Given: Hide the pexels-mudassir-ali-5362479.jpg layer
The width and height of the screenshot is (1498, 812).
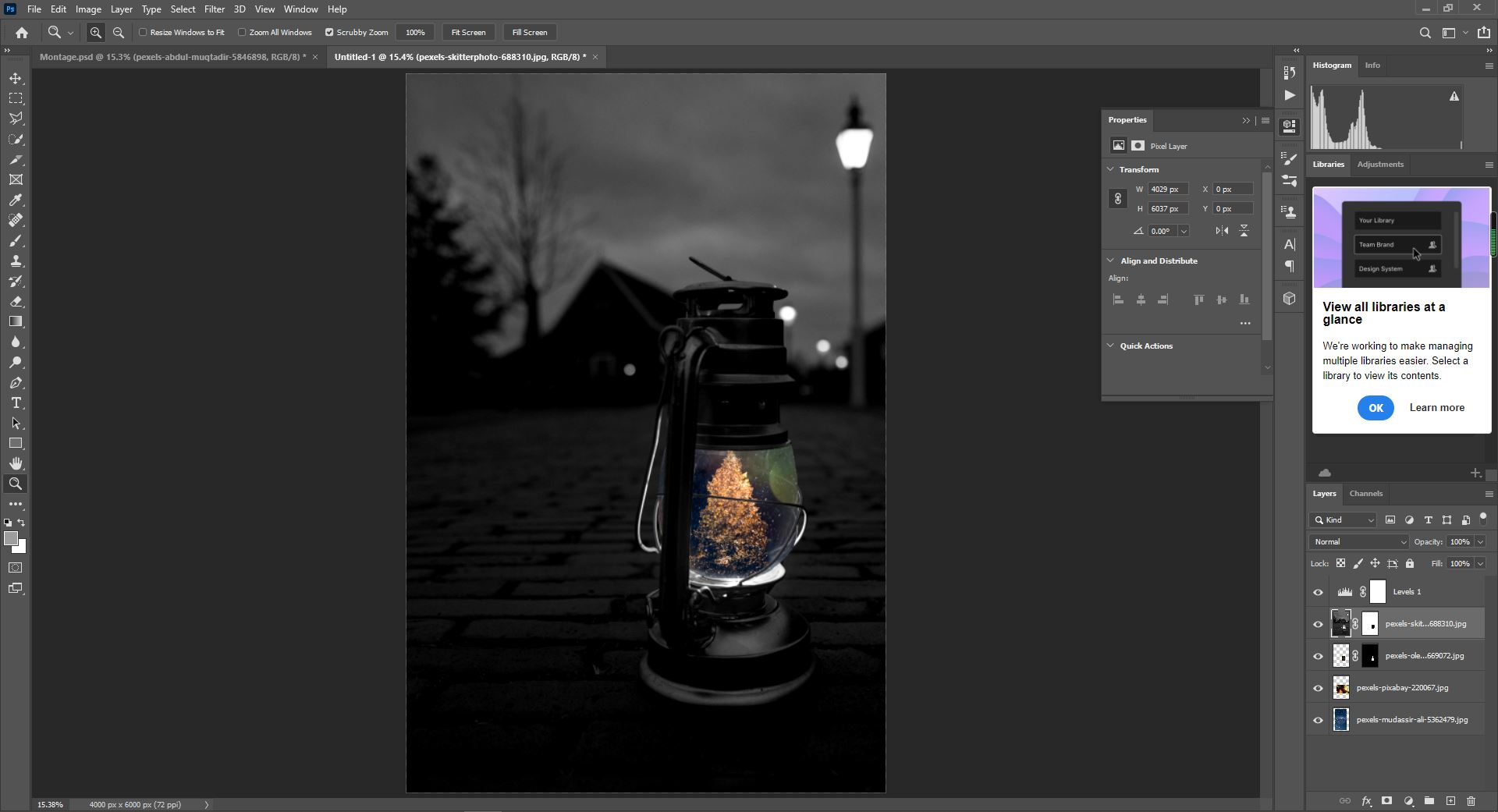Looking at the screenshot, I should point(1319,720).
